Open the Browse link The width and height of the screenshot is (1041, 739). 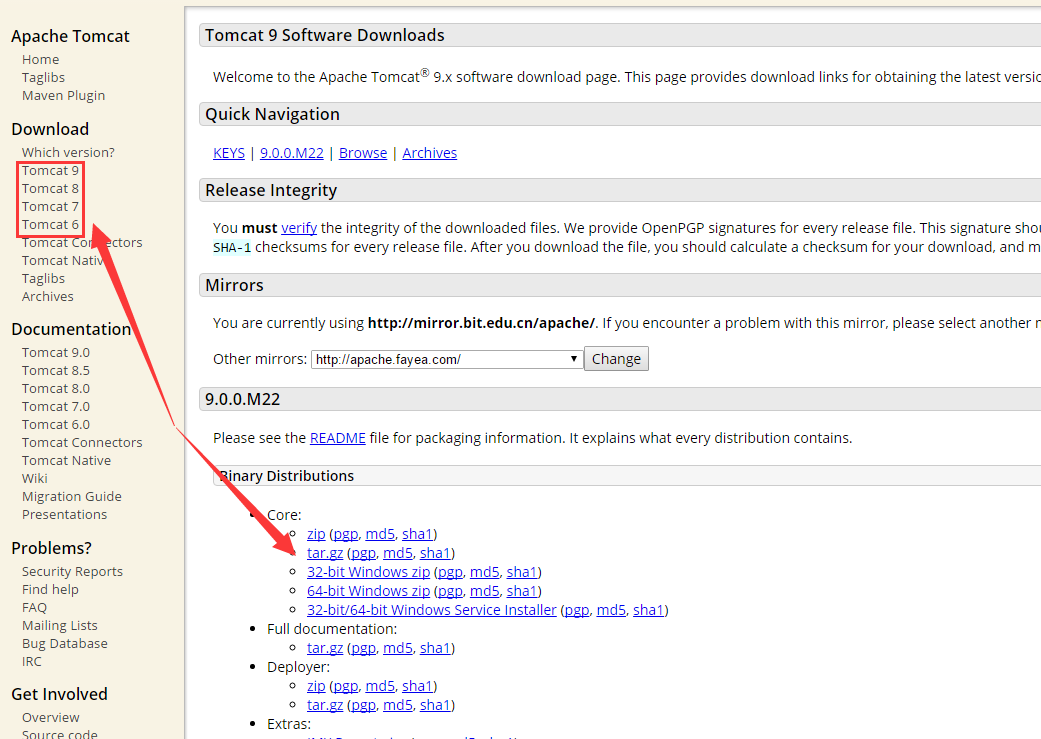pyautogui.click(x=363, y=153)
